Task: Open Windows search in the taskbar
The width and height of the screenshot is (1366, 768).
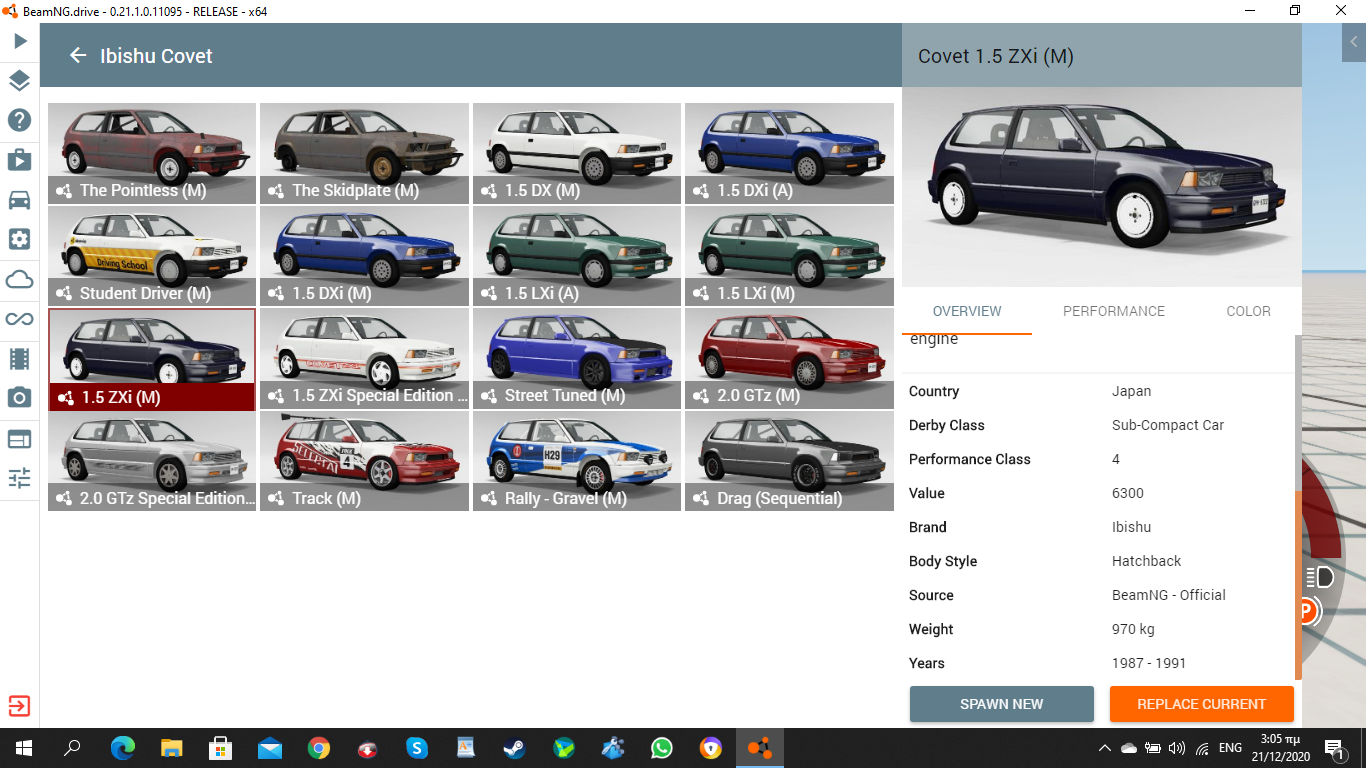Action: point(72,748)
